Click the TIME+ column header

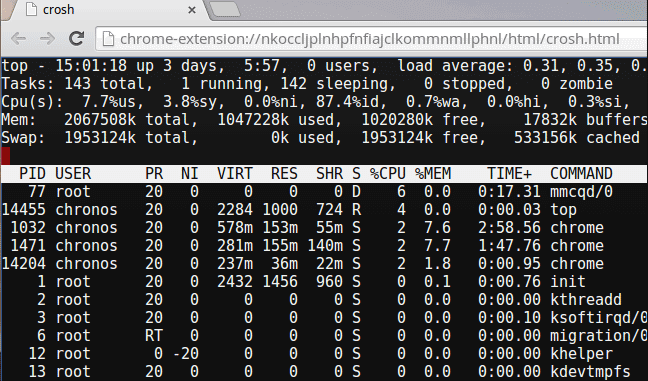510,174
